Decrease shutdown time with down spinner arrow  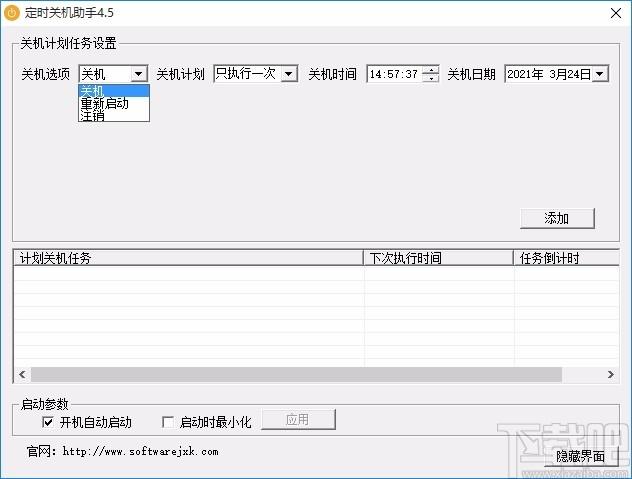tap(431, 78)
